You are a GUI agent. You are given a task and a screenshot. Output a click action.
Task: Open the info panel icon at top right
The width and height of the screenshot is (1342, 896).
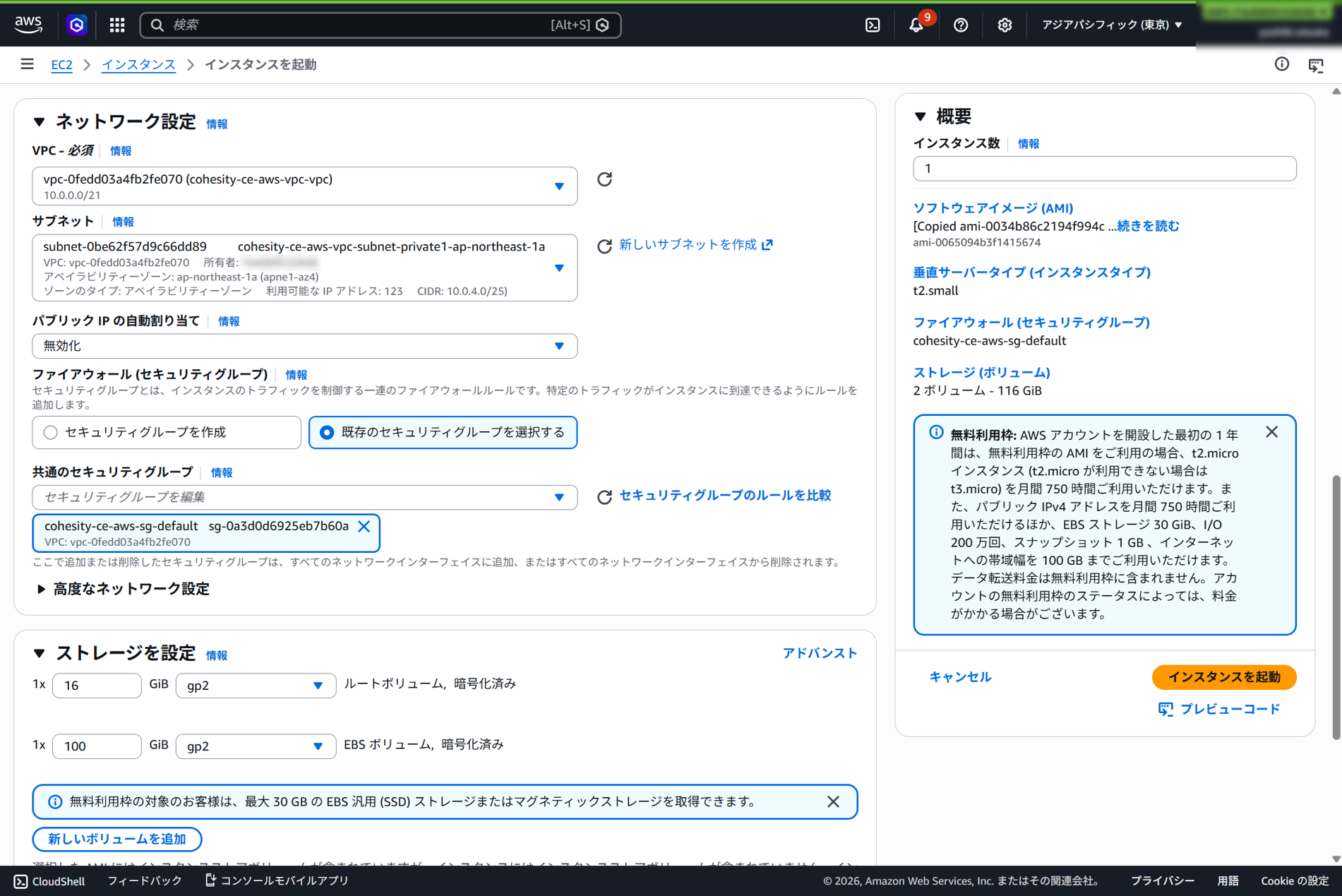(x=1282, y=64)
